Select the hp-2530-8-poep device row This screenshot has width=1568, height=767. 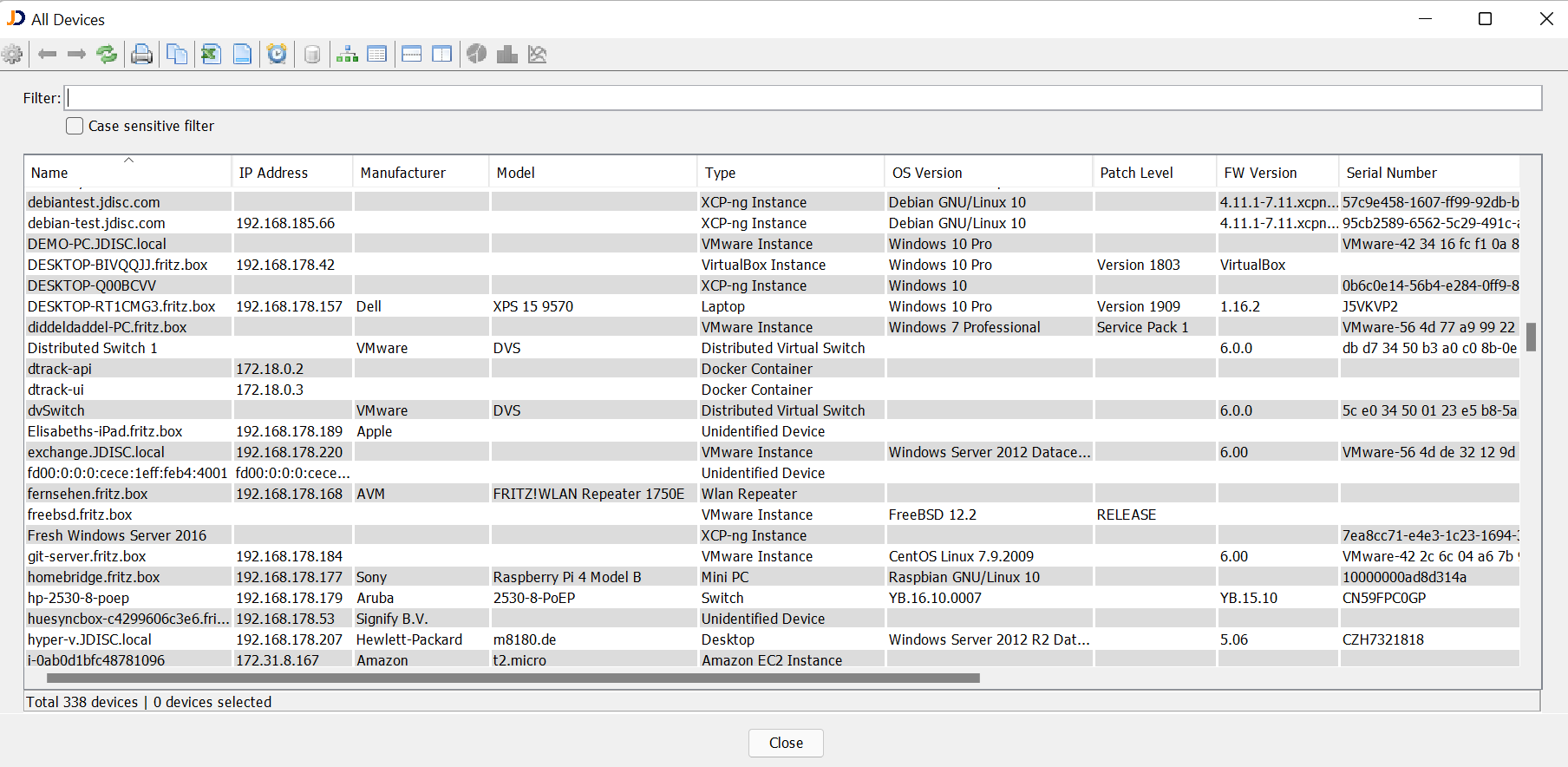click(78, 598)
